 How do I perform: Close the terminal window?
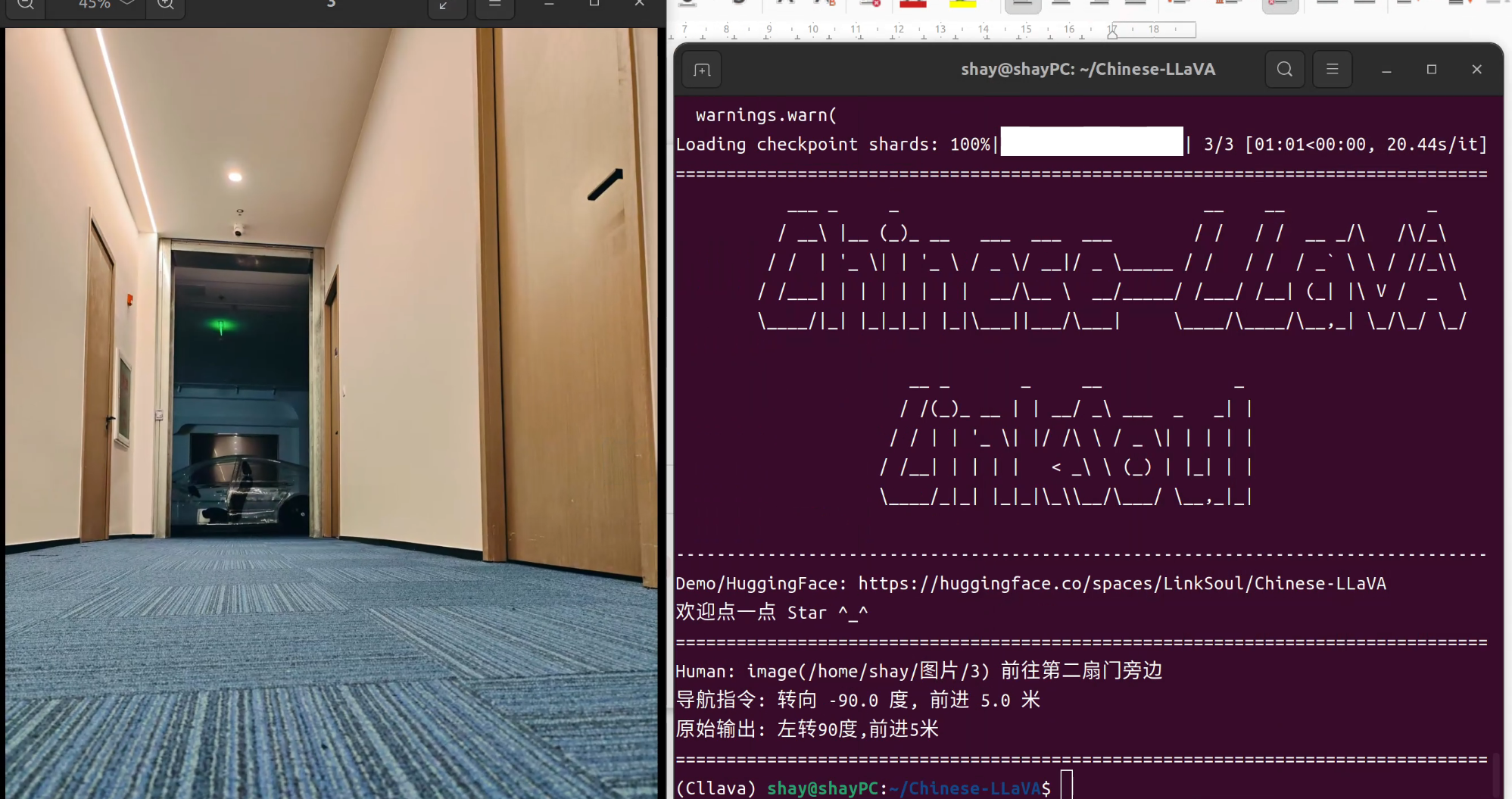[1476, 70]
